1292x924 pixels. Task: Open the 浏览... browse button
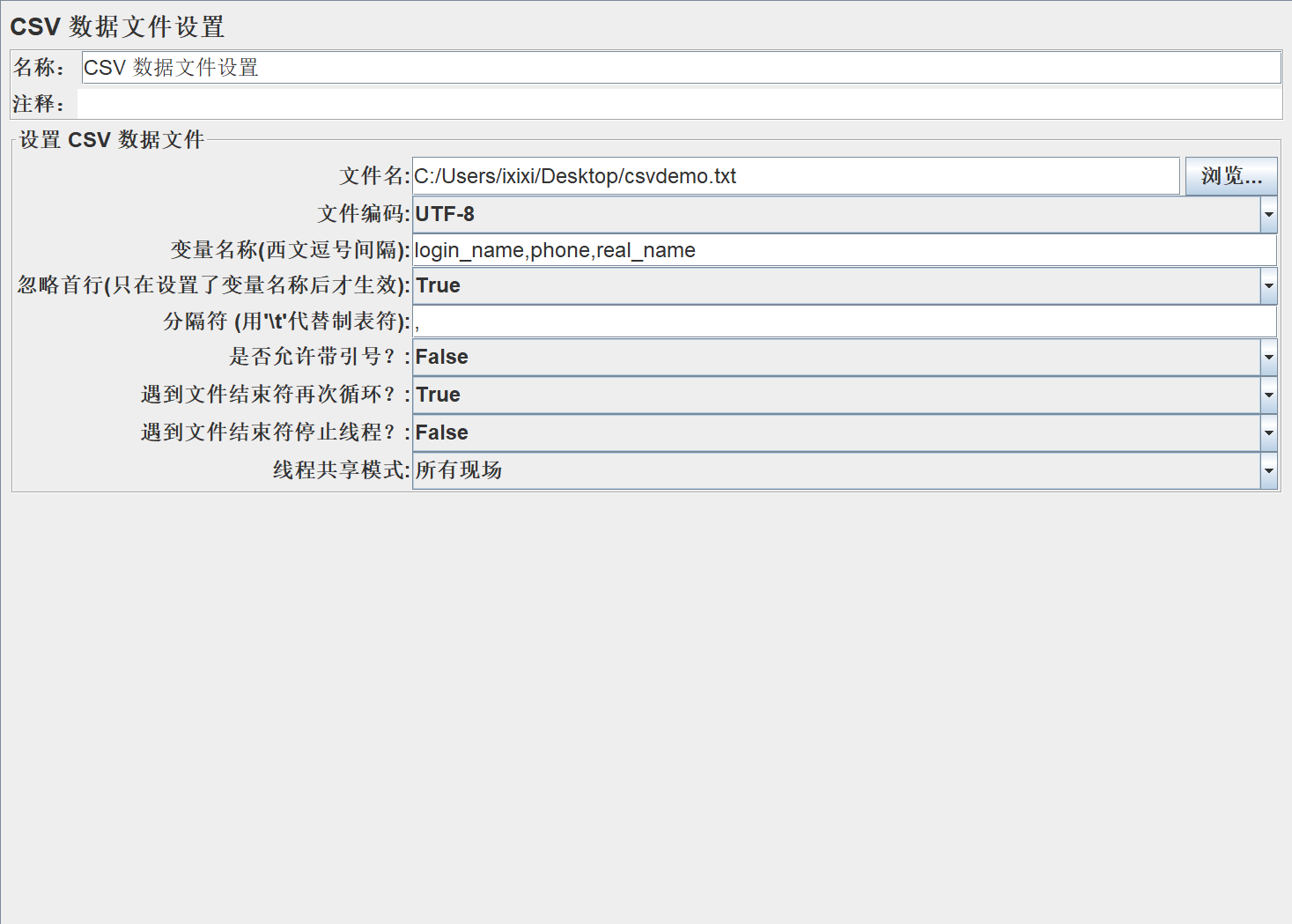[1230, 176]
